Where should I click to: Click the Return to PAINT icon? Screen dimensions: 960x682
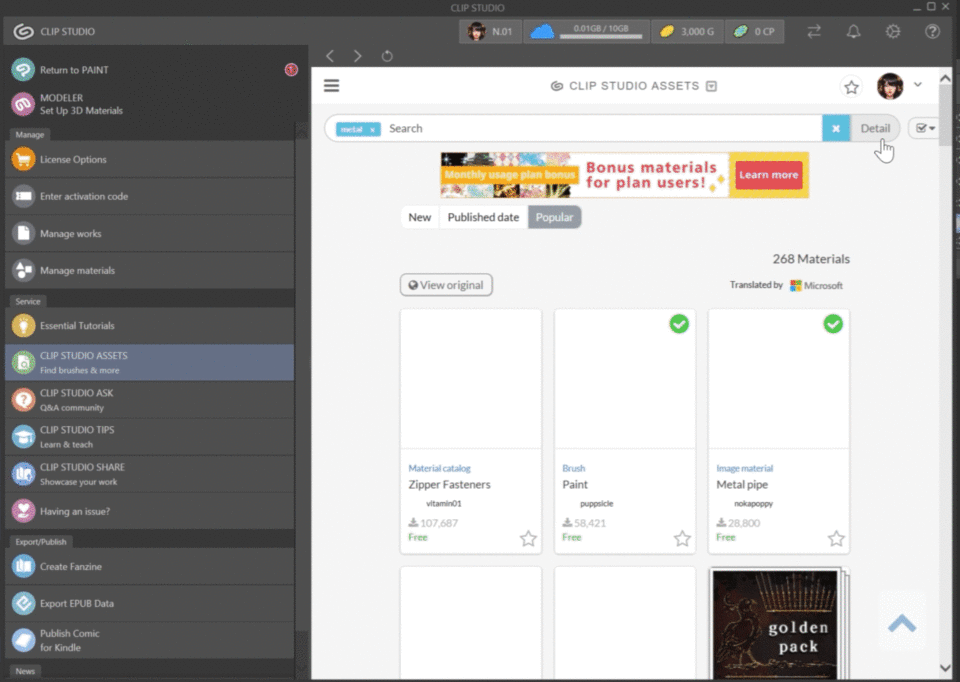tap(23, 70)
